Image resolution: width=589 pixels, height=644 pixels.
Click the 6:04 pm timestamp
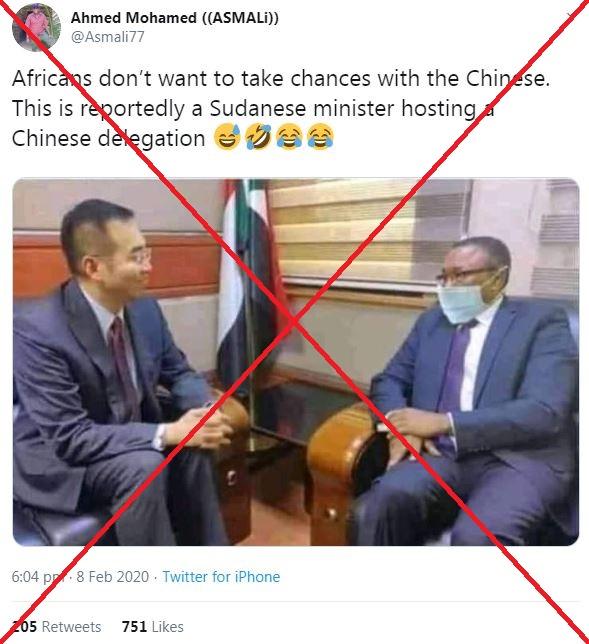[x=39, y=577]
